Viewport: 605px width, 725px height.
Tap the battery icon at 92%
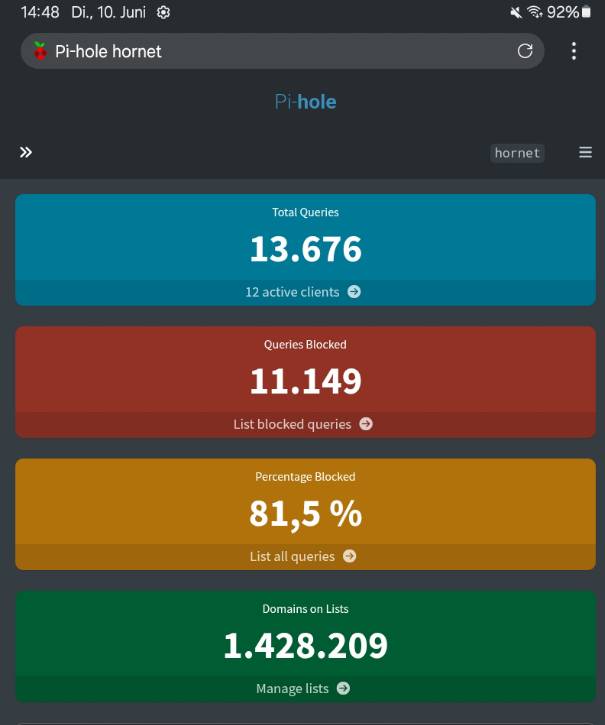point(586,12)
